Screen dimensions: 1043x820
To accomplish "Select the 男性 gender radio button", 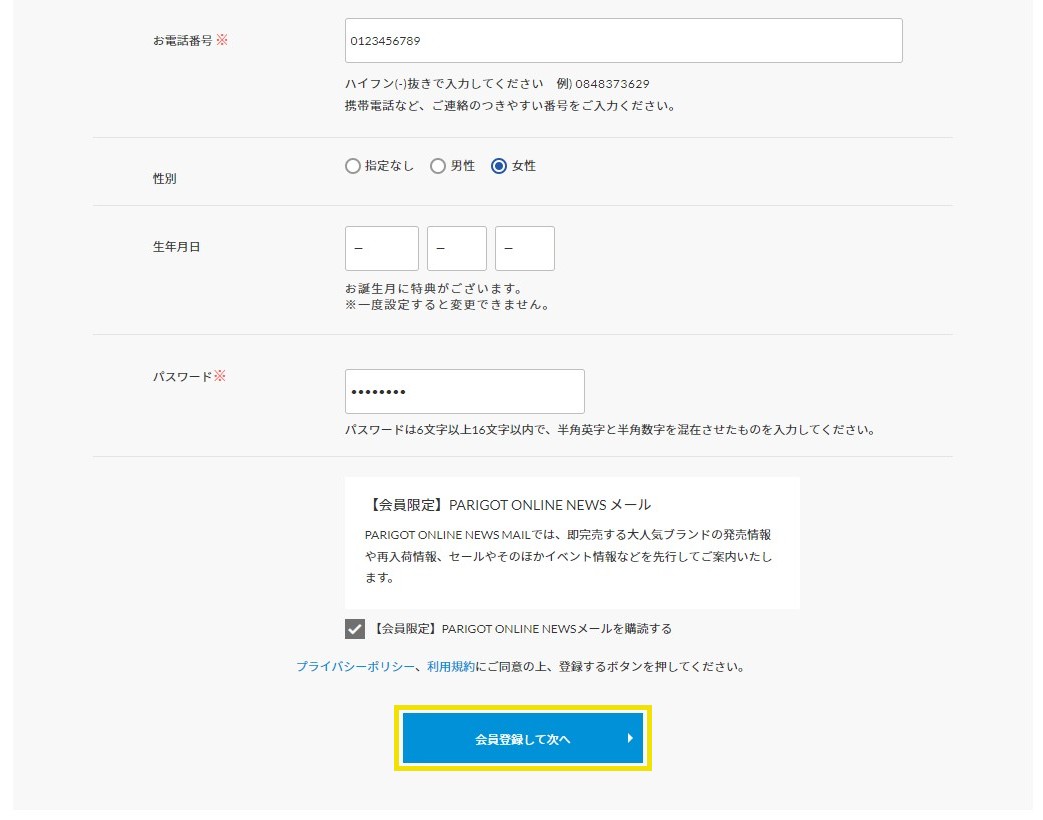I will pyautogui.click(x=438, y=167).
